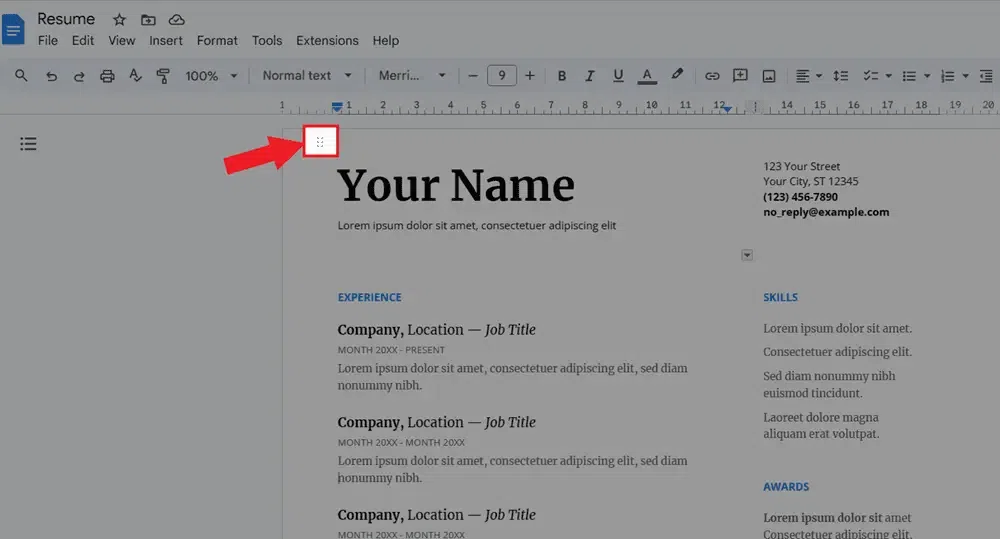Click the font size input field
The width and height of the screenshot is (1000, 539).
[501, 76]
